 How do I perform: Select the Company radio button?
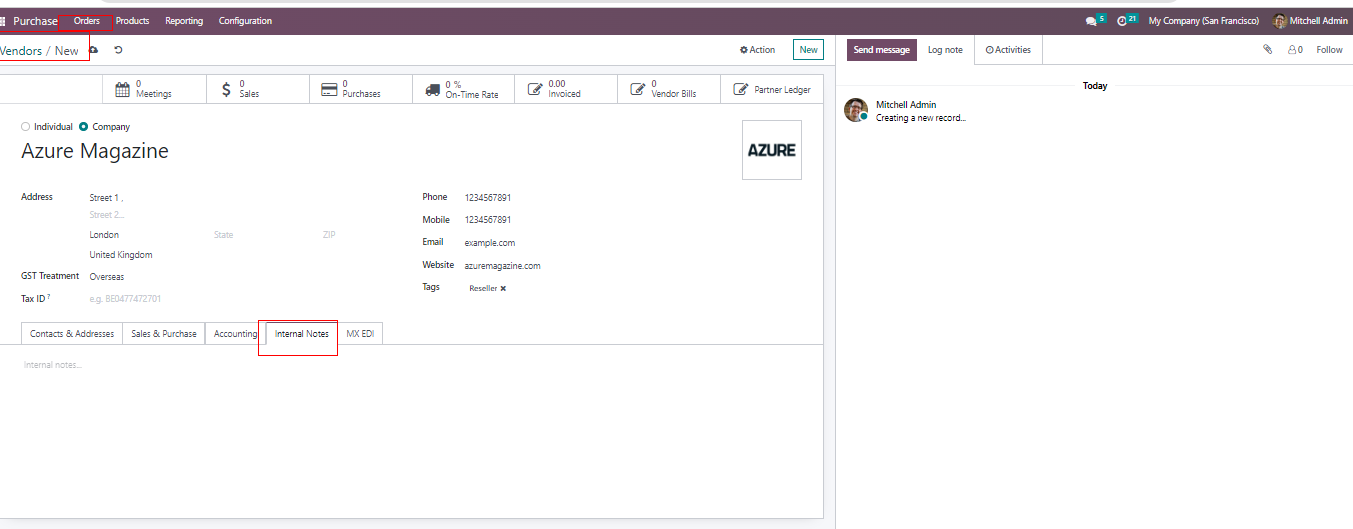point(84,127)
